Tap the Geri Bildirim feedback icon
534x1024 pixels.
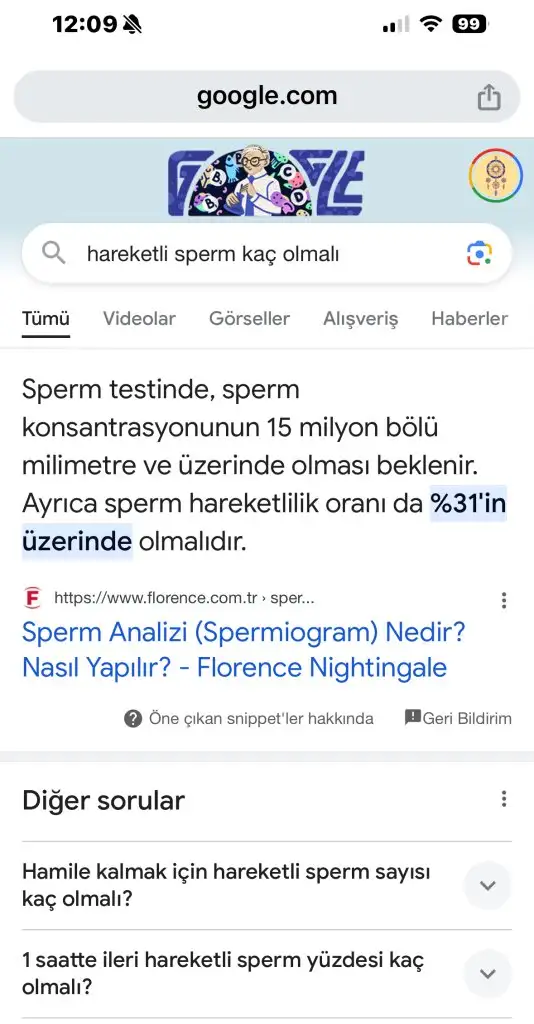click(x=413, y=718)
